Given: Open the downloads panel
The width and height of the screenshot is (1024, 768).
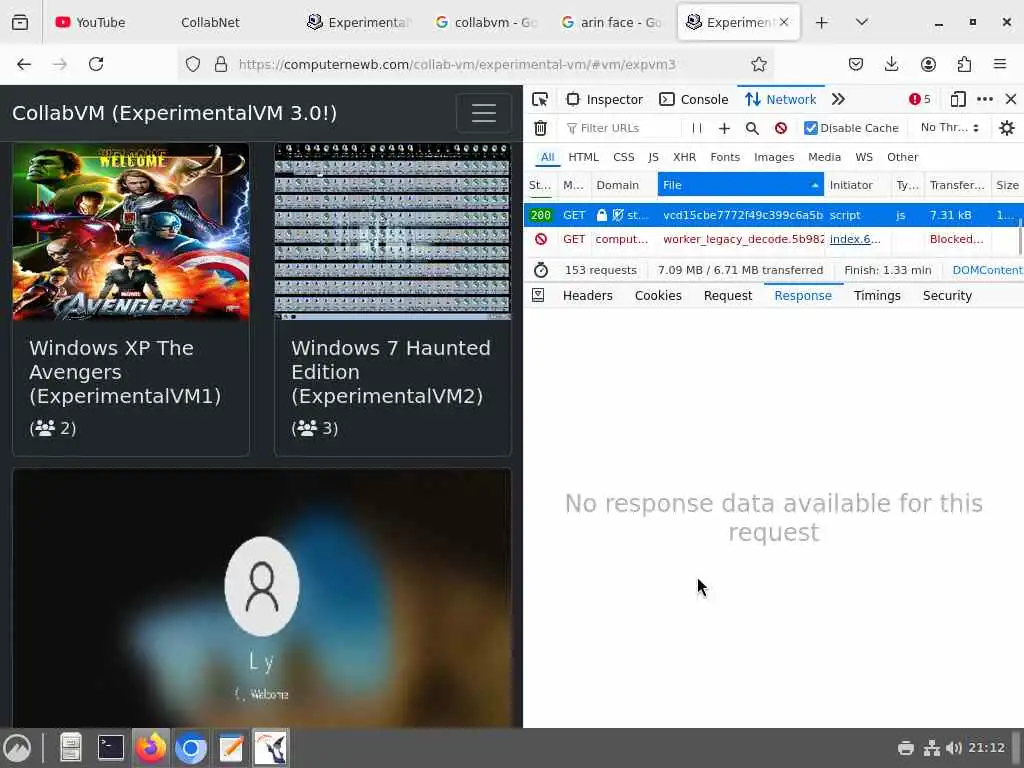Looking at the screenshot, I should (891, 64).
